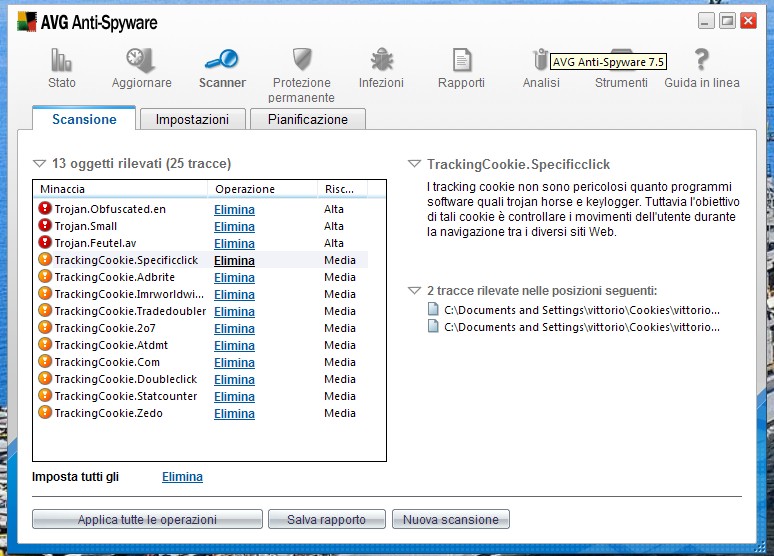Image resolution: width=774 pixels, height=556 pixels.
Task: Select the TrackingCookie.Tradedoubler row name
Action: [130, 311]
